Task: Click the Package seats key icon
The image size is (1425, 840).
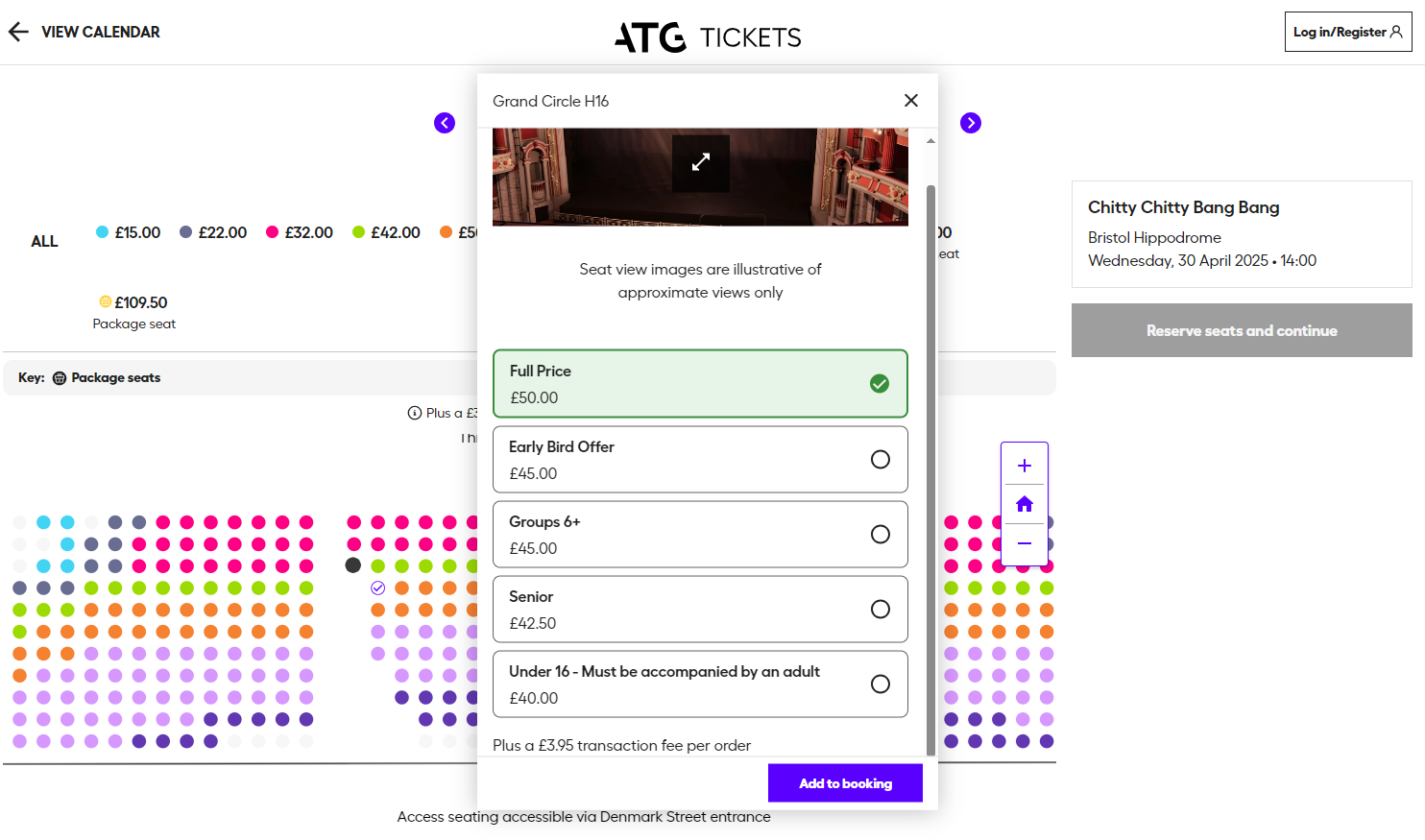Action: tap(60, 377)
